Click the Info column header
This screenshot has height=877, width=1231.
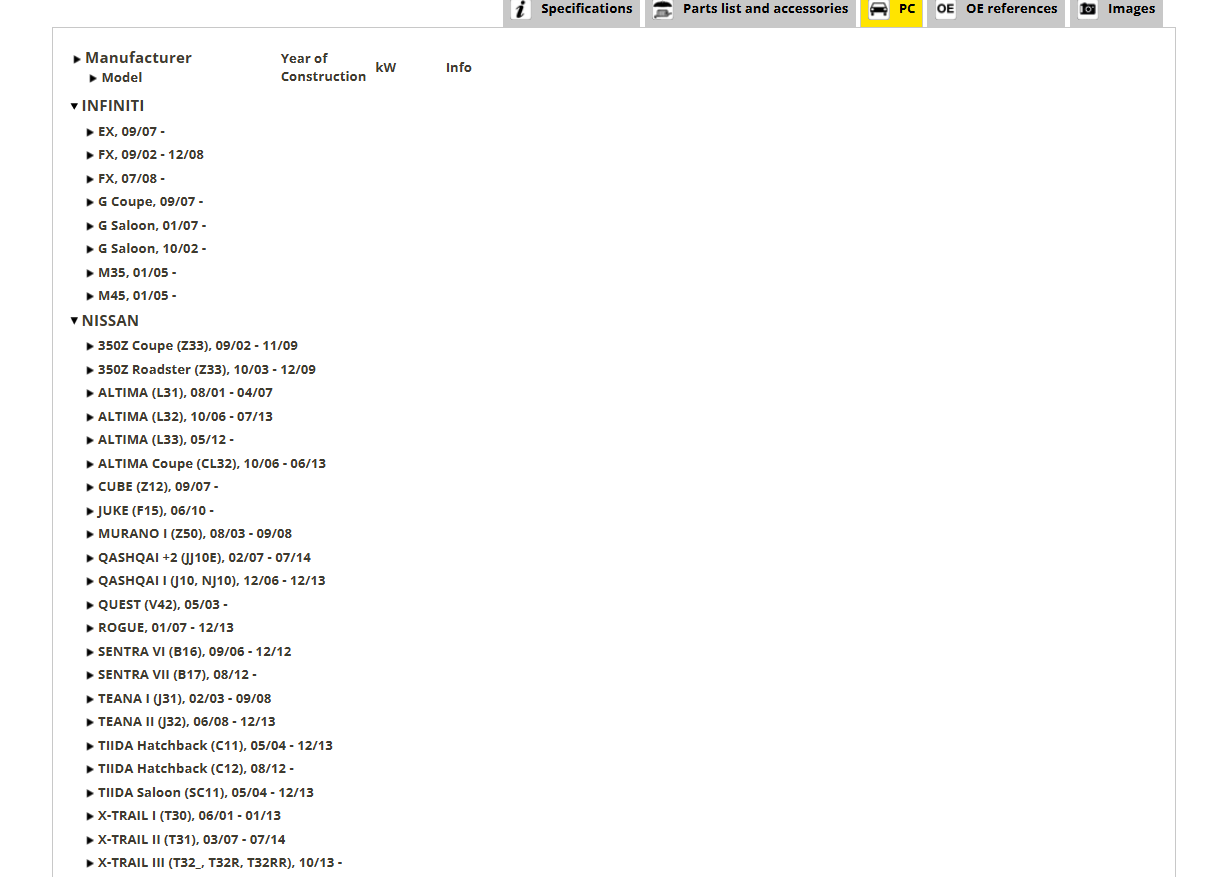point(458,68)
